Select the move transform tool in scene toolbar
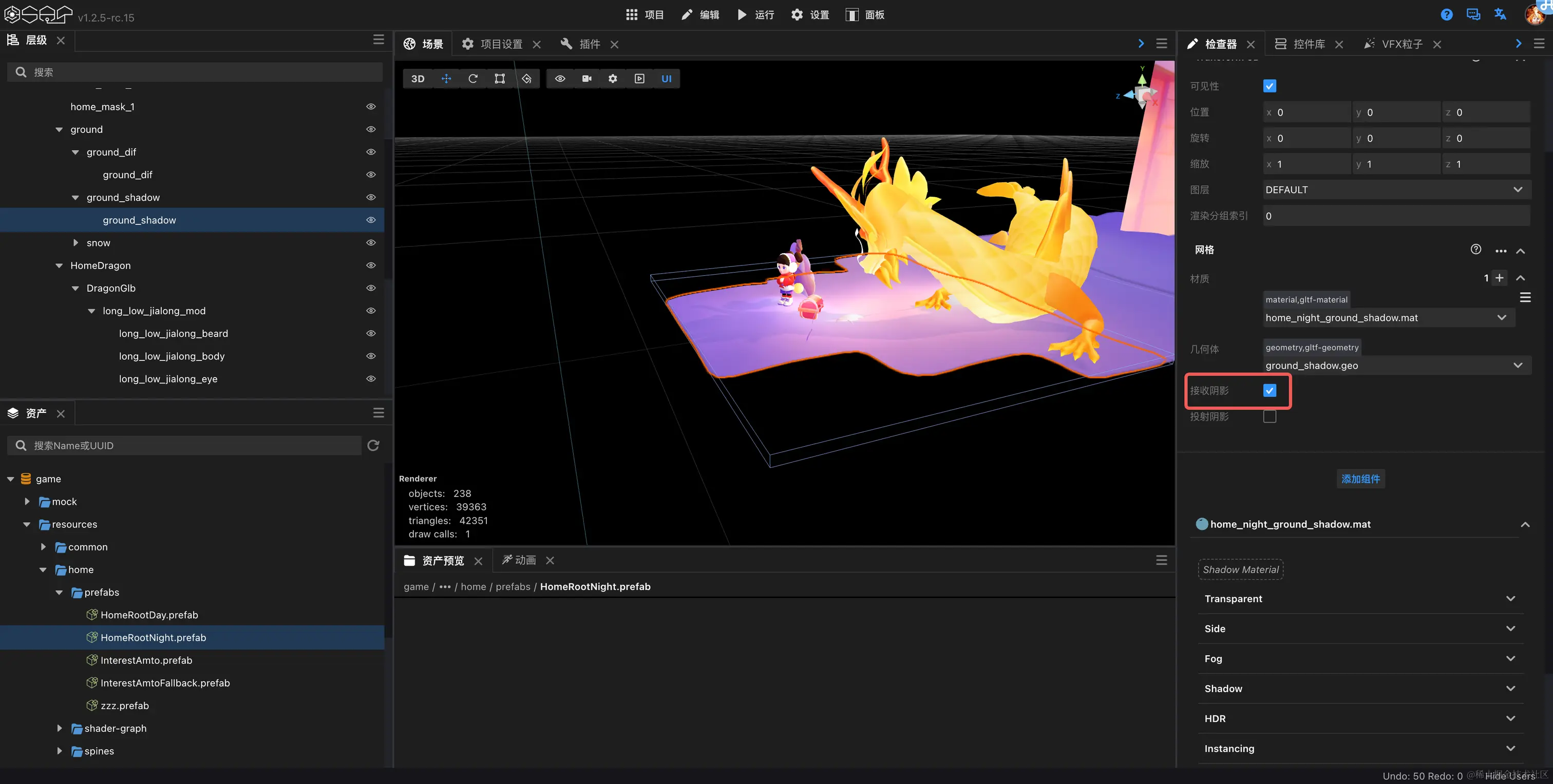This screenshot has width=1553, height=784. pos(446,79)
